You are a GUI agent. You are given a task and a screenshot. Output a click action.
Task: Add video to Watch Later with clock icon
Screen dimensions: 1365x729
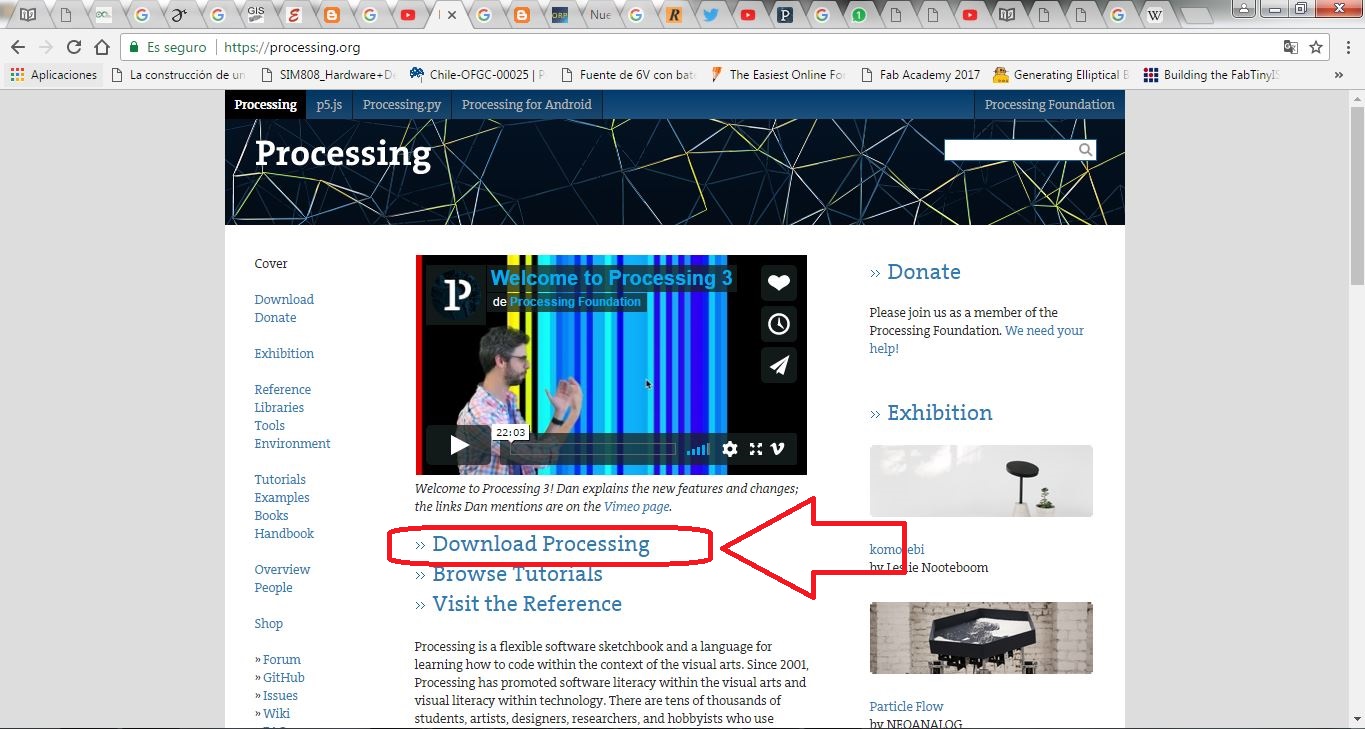point(779,324)
